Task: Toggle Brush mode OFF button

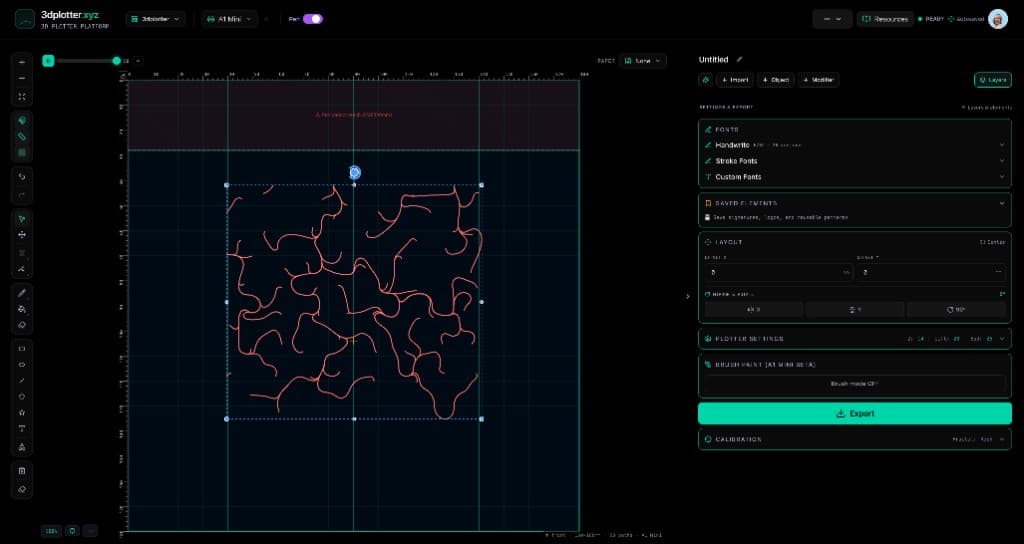Action: [x=854, y=384]
